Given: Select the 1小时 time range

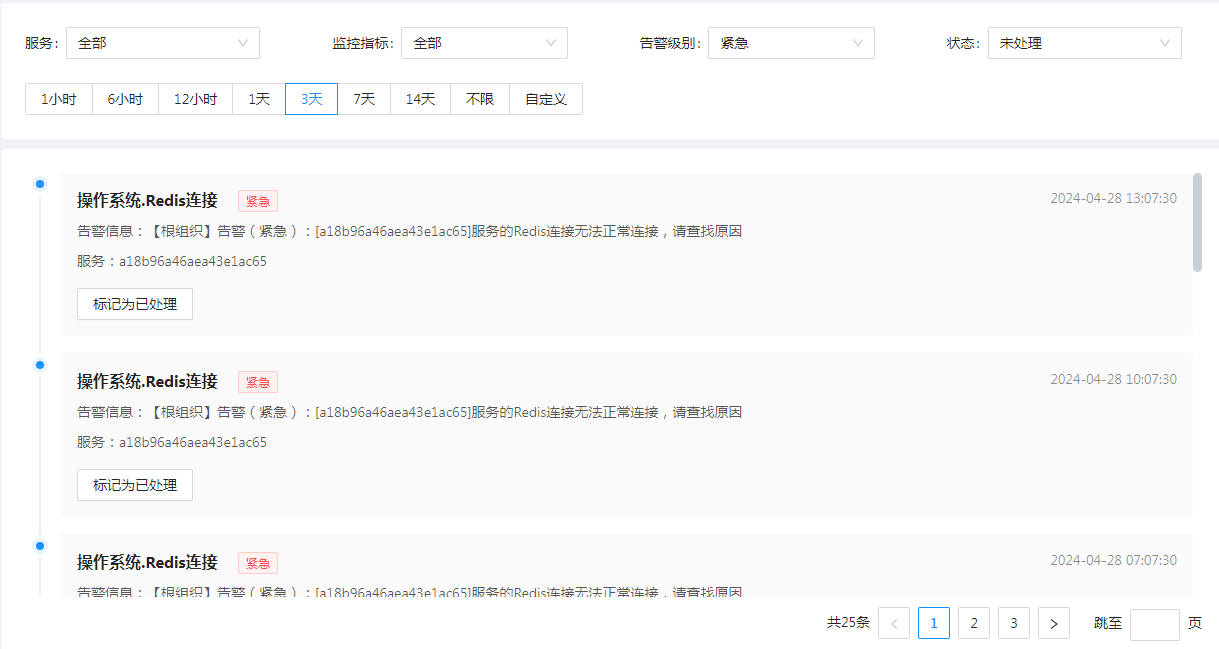Looking at the screenshot, I should pyautogui.click(x=59, y=99).
